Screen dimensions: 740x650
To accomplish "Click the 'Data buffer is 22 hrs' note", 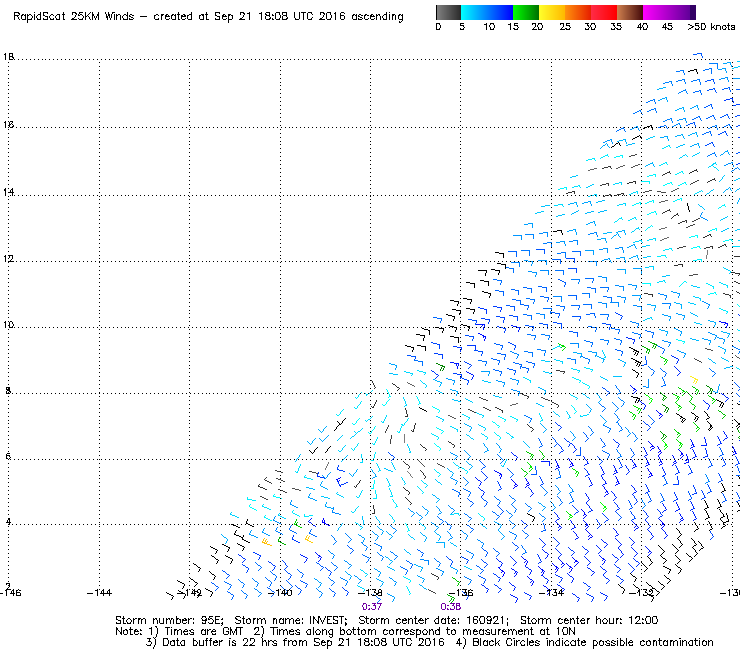I will point(222,642).
